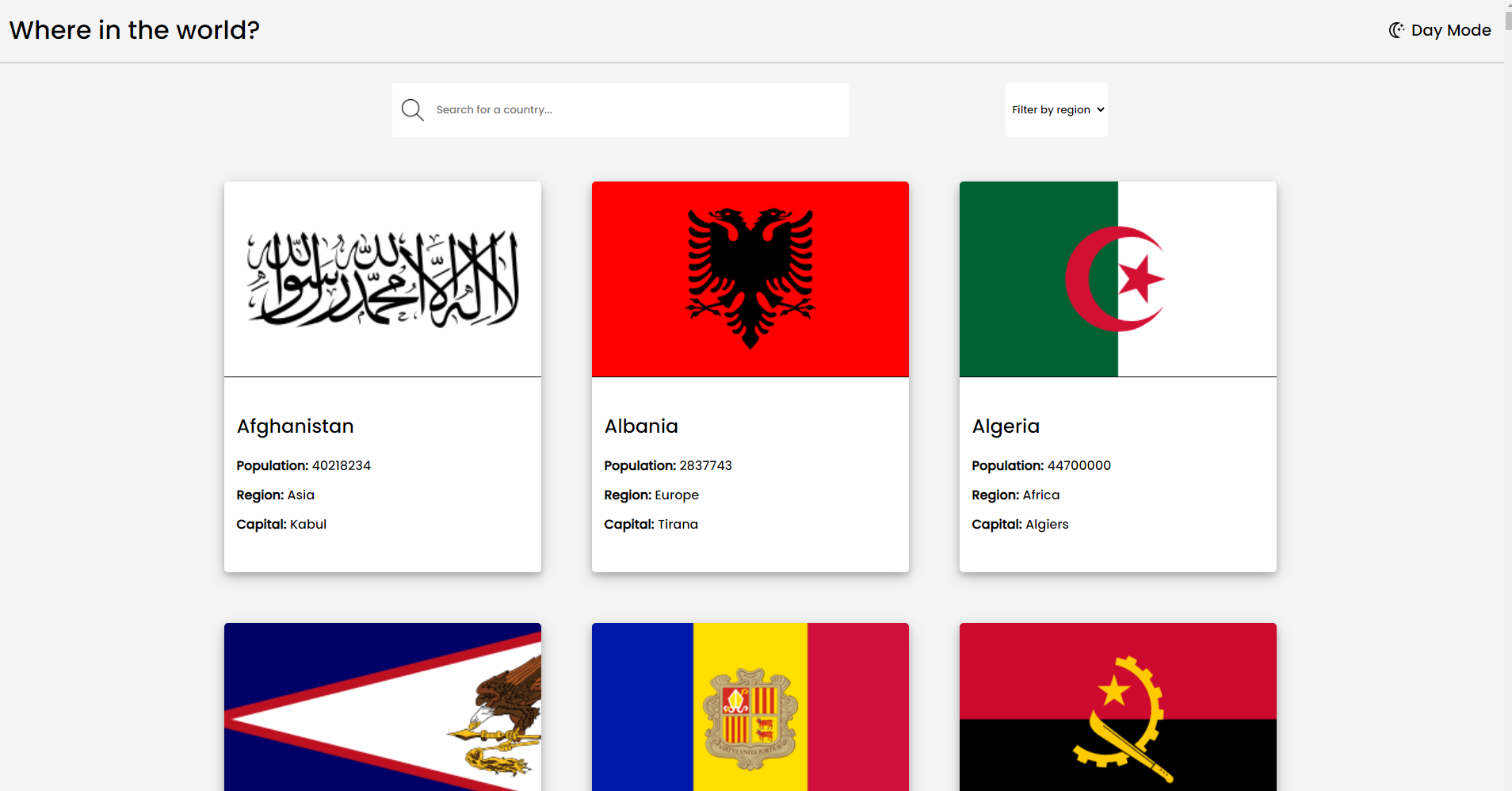Click the crescent moon icon in header
Viewport: 1512px width, 791px height.
point(1396,29)
